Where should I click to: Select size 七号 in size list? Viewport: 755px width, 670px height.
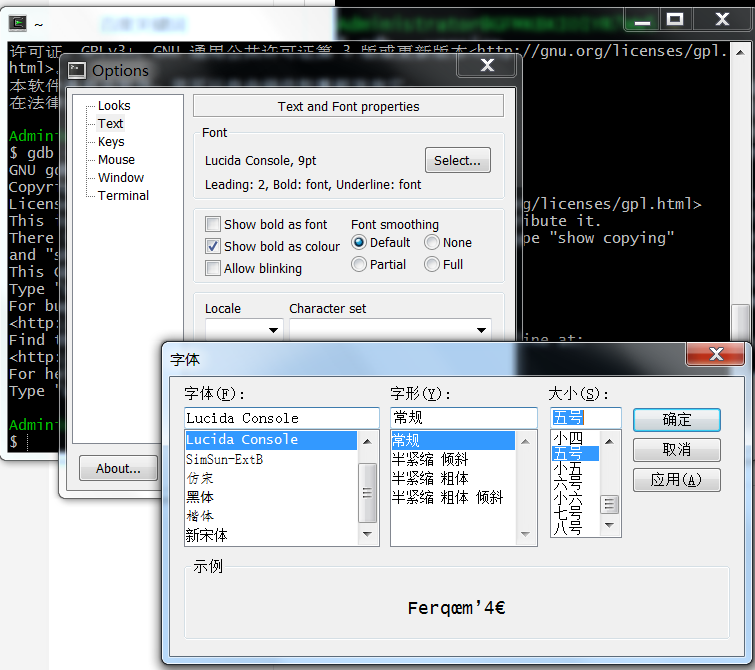pyautogui.click(x=575, y=513)
